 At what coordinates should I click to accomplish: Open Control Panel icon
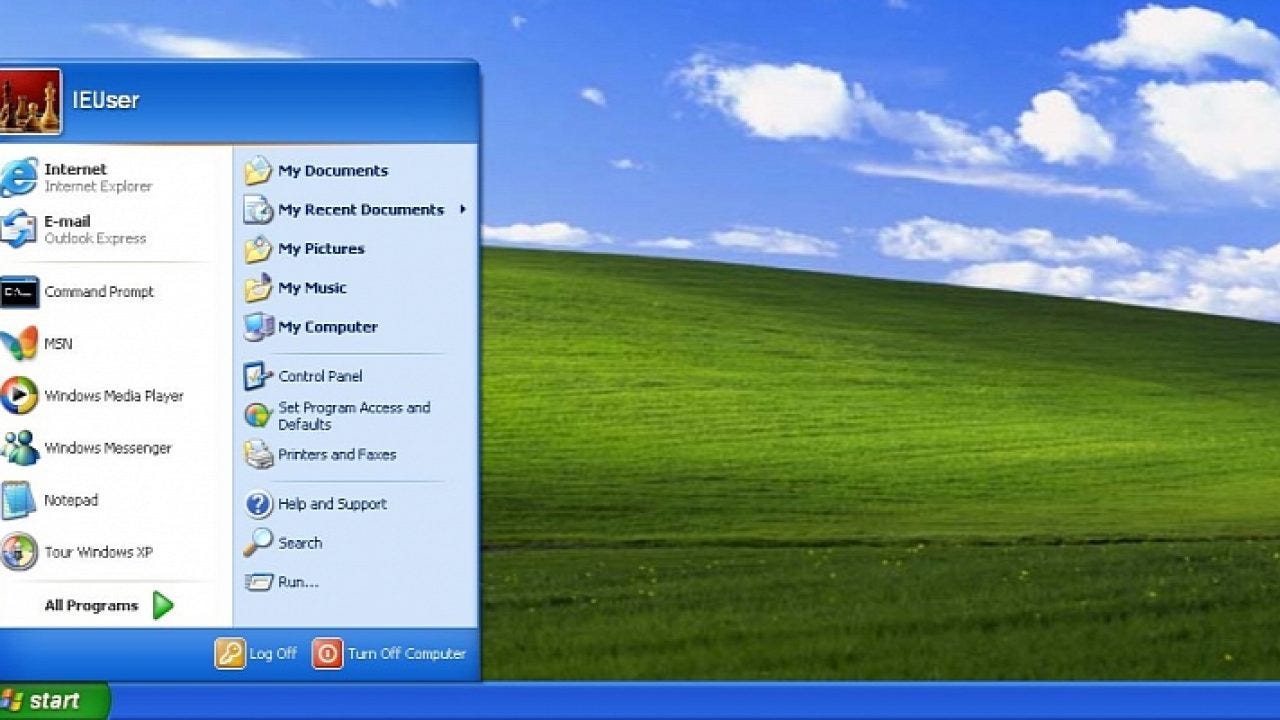[x=258, y=376]
